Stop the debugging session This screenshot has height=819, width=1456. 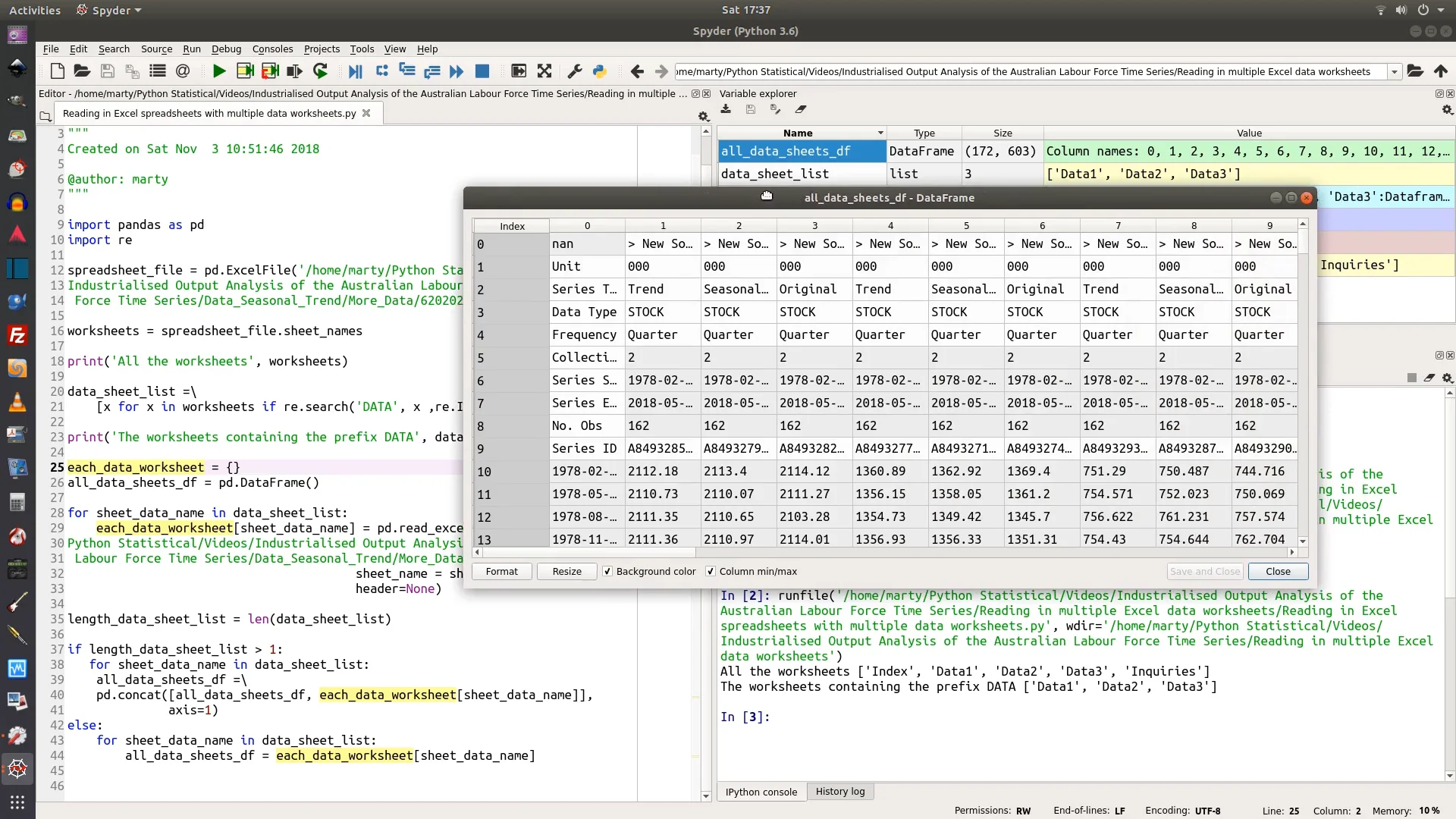[x=482, y=71]
